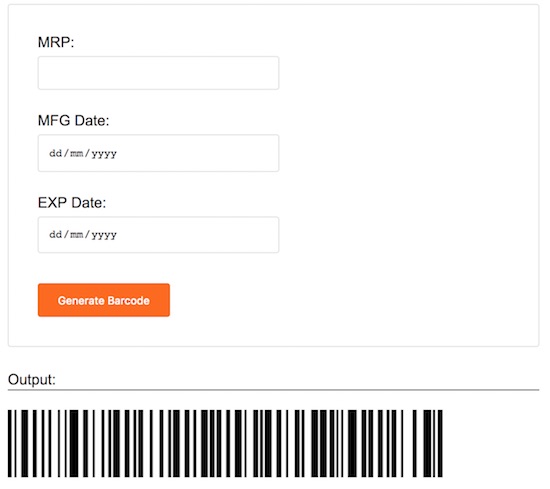The width and height of the screenshot is (550, 489).
Task: Select the yyyy segment of MFG Date
Action: pyautogui.click(x=104, y=154)
